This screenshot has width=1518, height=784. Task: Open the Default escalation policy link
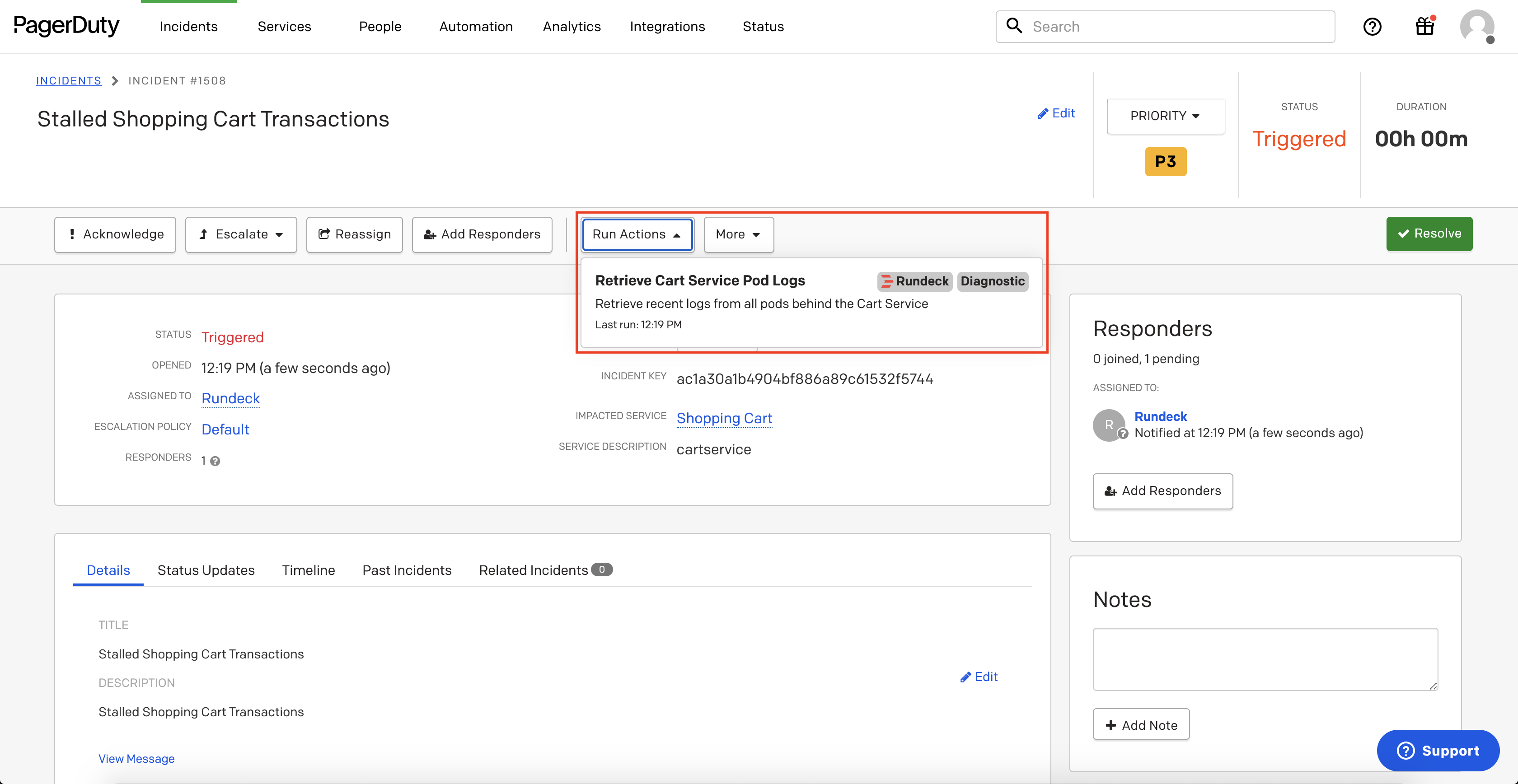[225, 429]
